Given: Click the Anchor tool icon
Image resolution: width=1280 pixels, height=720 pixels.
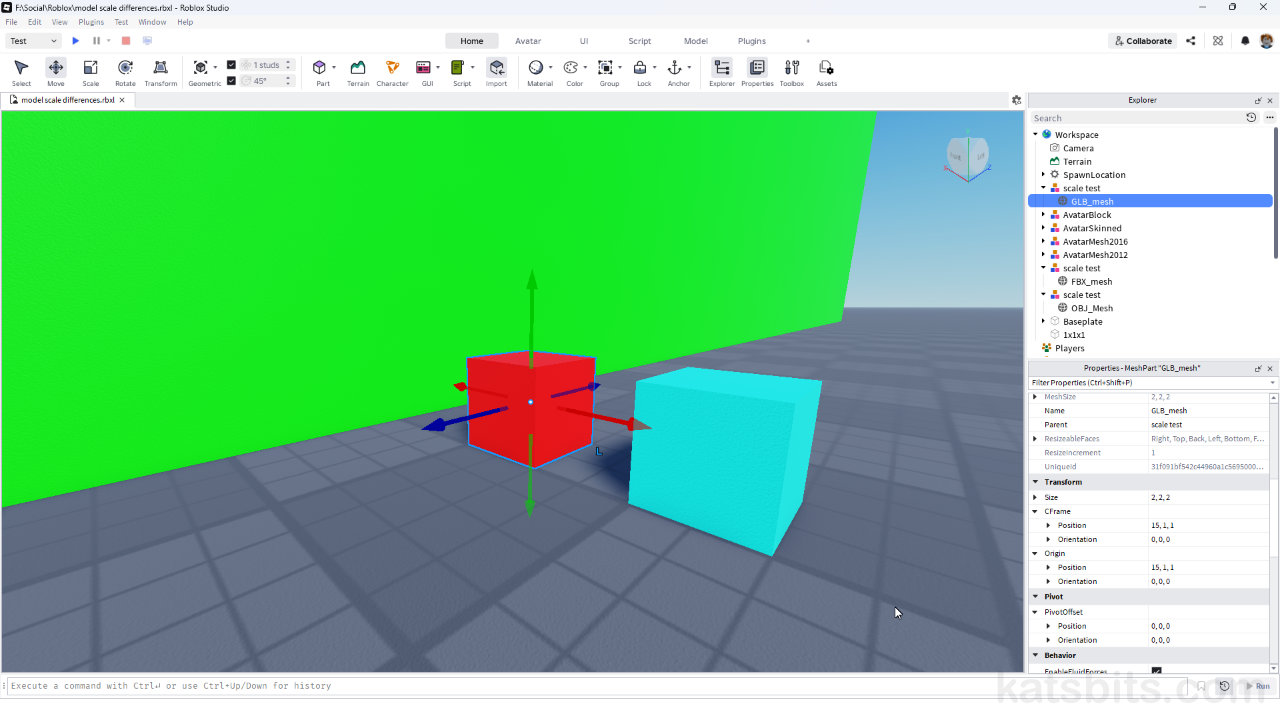Looking at the screenshot, I should (x=674, y=67).
